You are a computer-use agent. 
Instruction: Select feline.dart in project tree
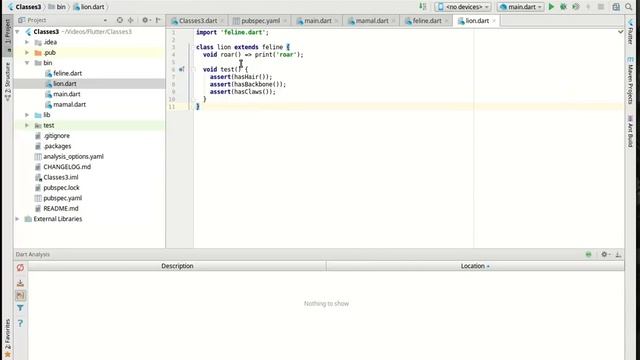click(x=67, y=73)
